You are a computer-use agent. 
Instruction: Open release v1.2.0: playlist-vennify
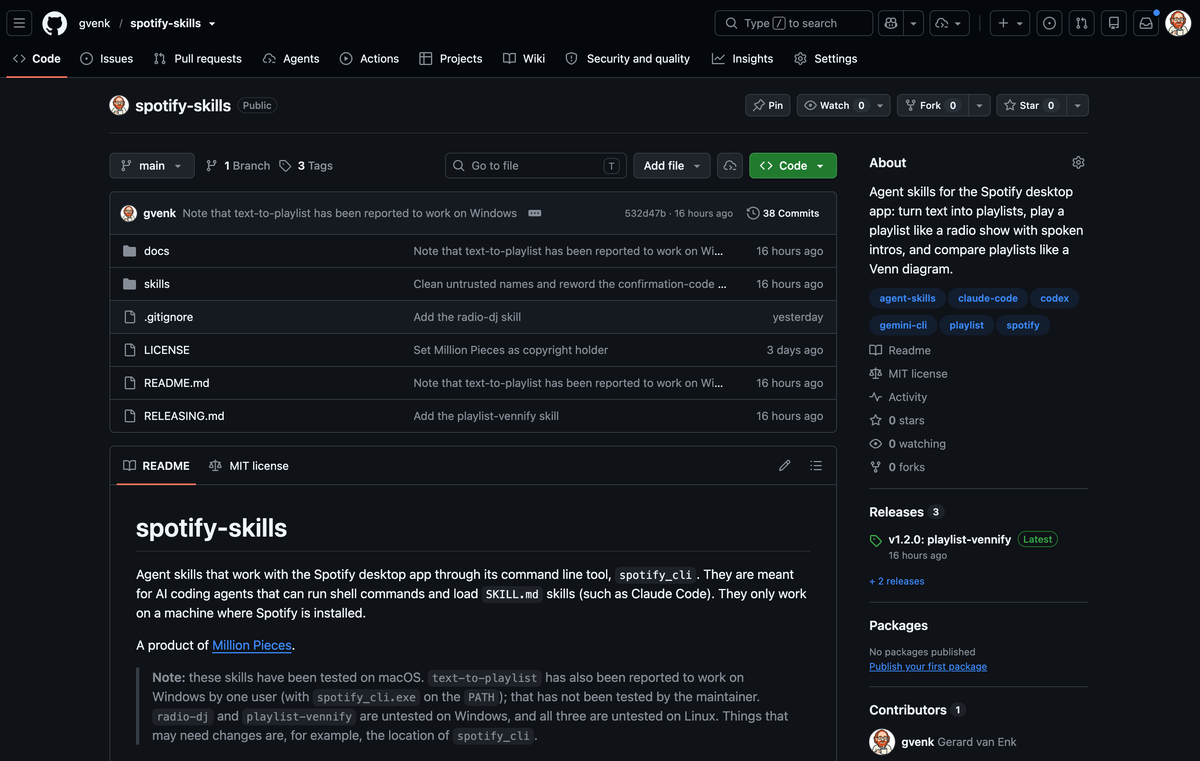click(950, 539)
